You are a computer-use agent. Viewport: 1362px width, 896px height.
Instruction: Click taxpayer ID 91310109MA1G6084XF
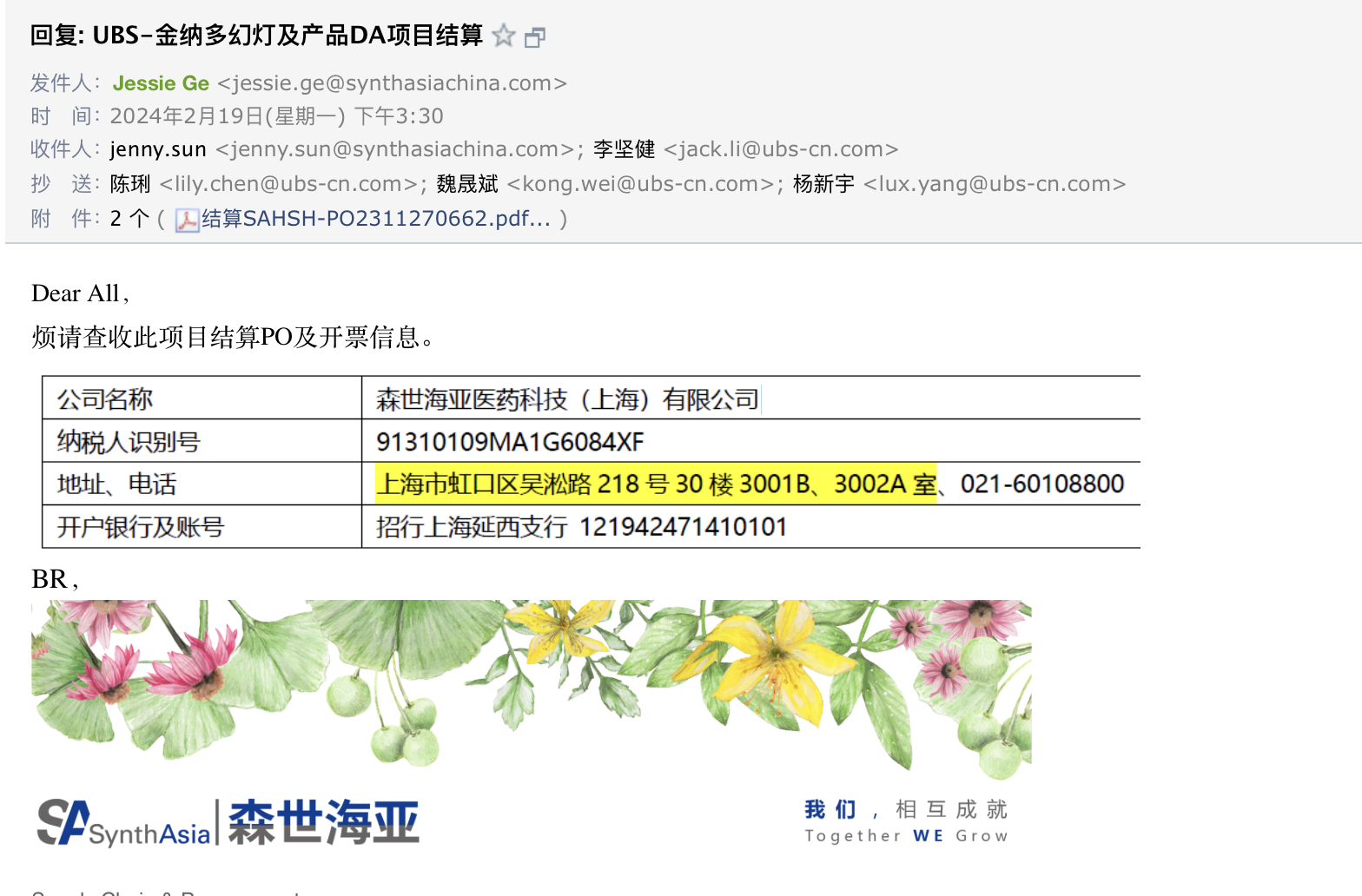pyautogui.click(x=510, y=442)
